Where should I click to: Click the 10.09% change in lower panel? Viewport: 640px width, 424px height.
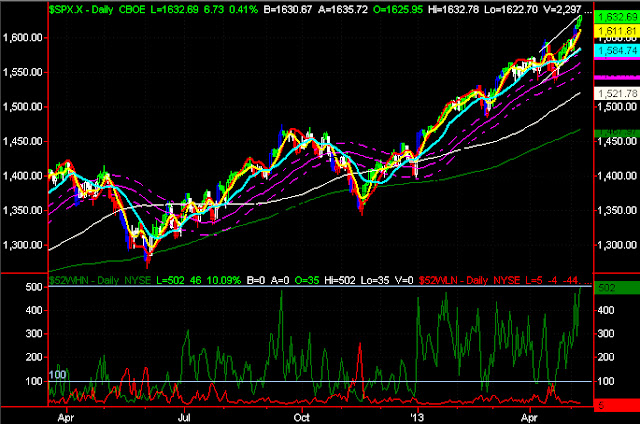click(x=224, y=280)
